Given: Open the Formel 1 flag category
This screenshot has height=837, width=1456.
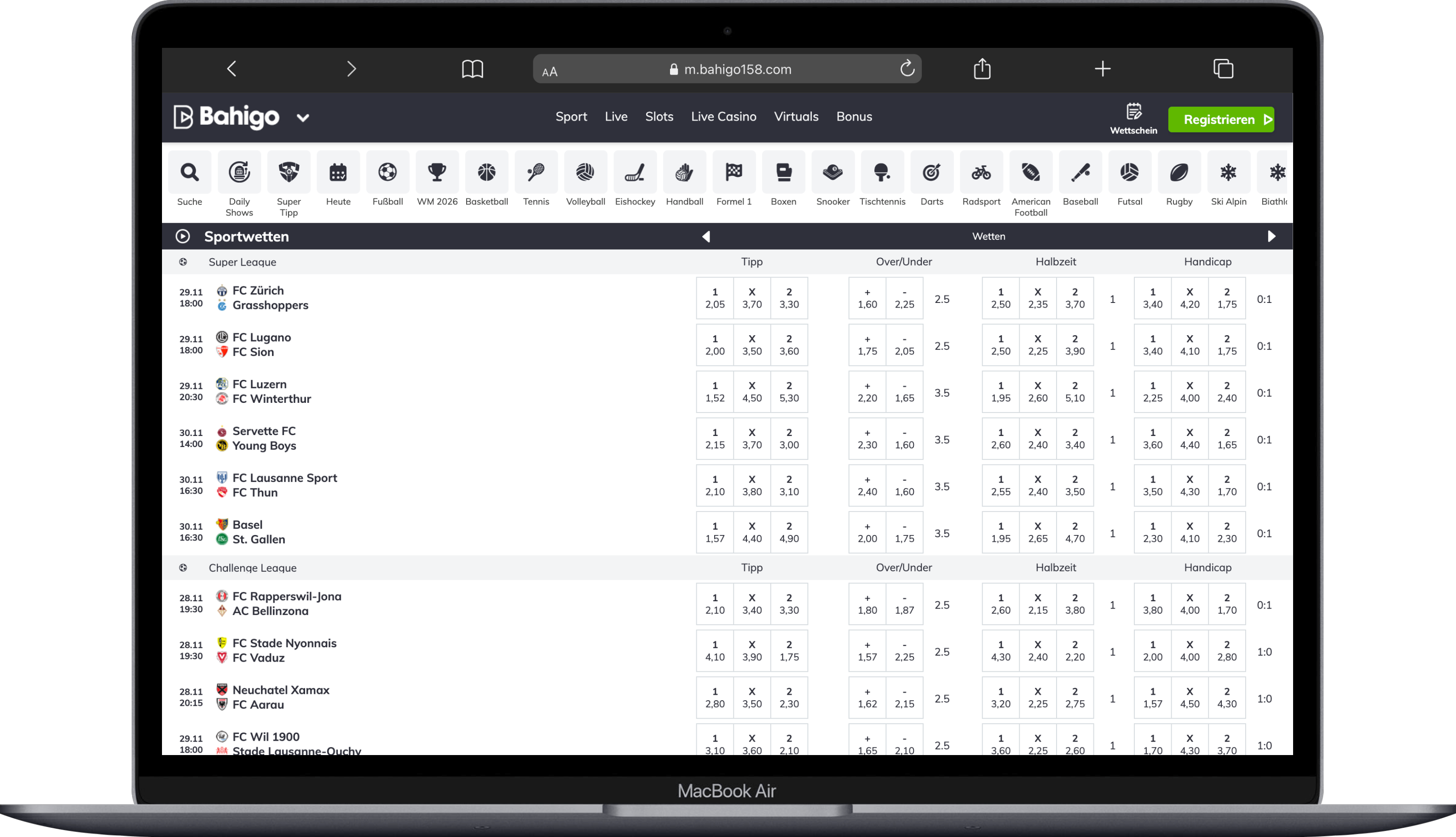Looking at the screenshot, I should pos(734,173).
